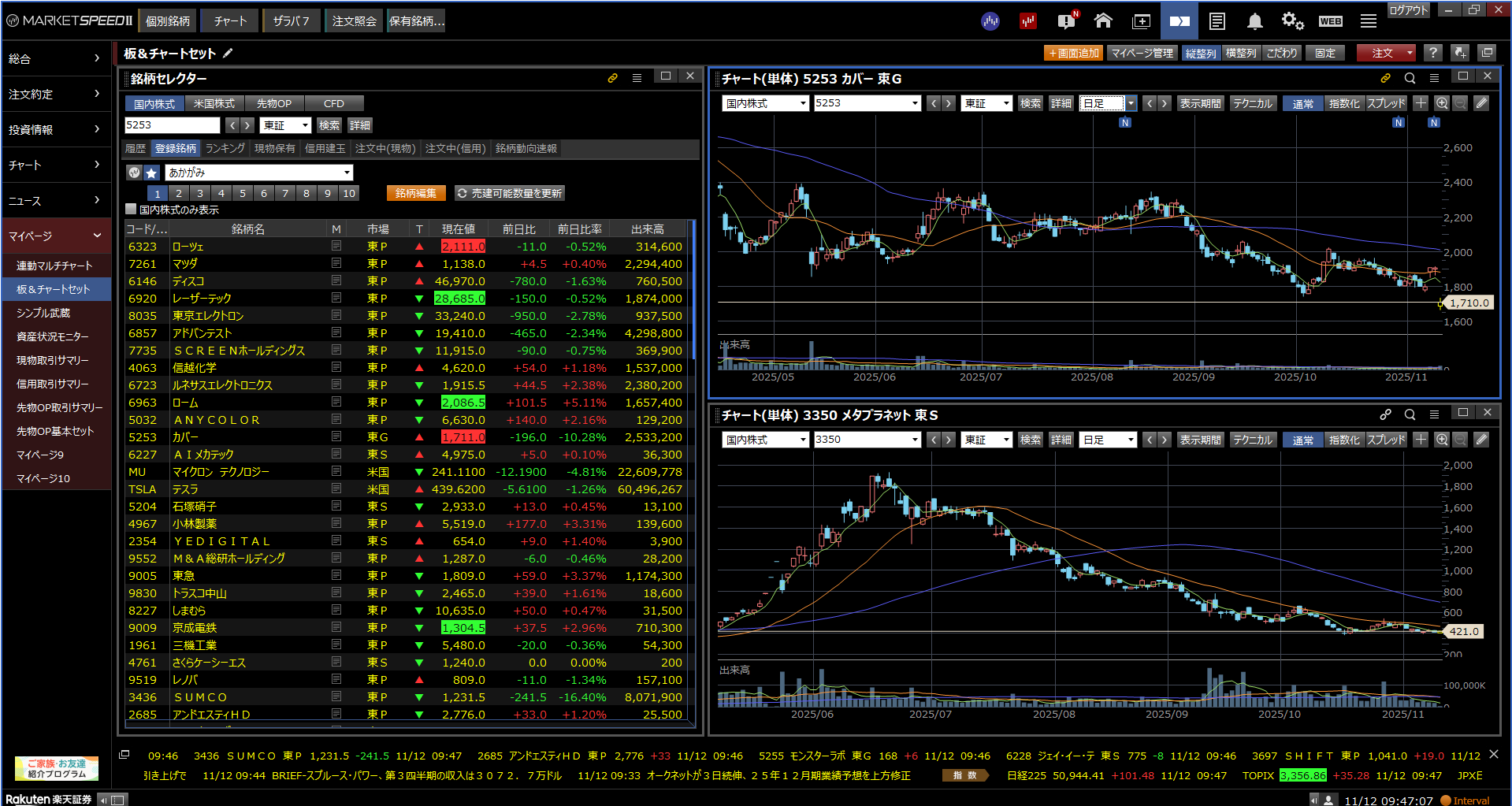Screen dimensions: 1512x806
Task: Click zoom-in magnifier in 5253 chart toolbar
Action: 1442,103
